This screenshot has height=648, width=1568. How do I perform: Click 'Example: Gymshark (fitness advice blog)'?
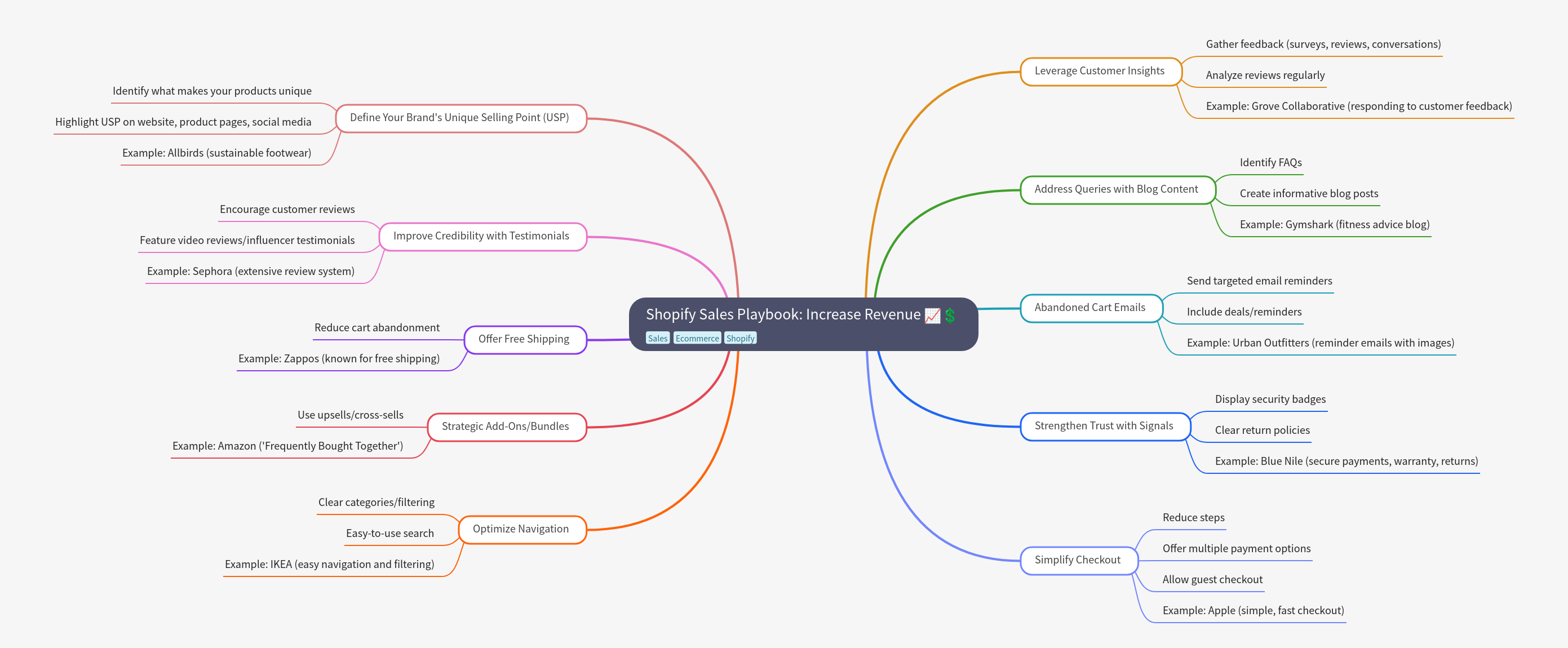point(1334,225)
